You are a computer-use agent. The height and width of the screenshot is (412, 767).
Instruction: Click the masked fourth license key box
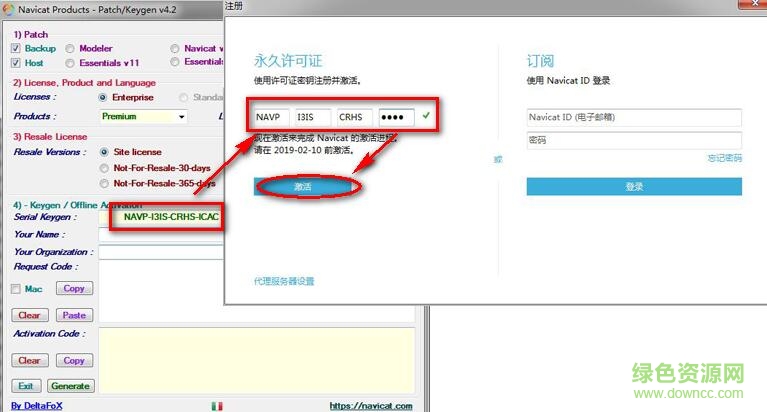397,117
